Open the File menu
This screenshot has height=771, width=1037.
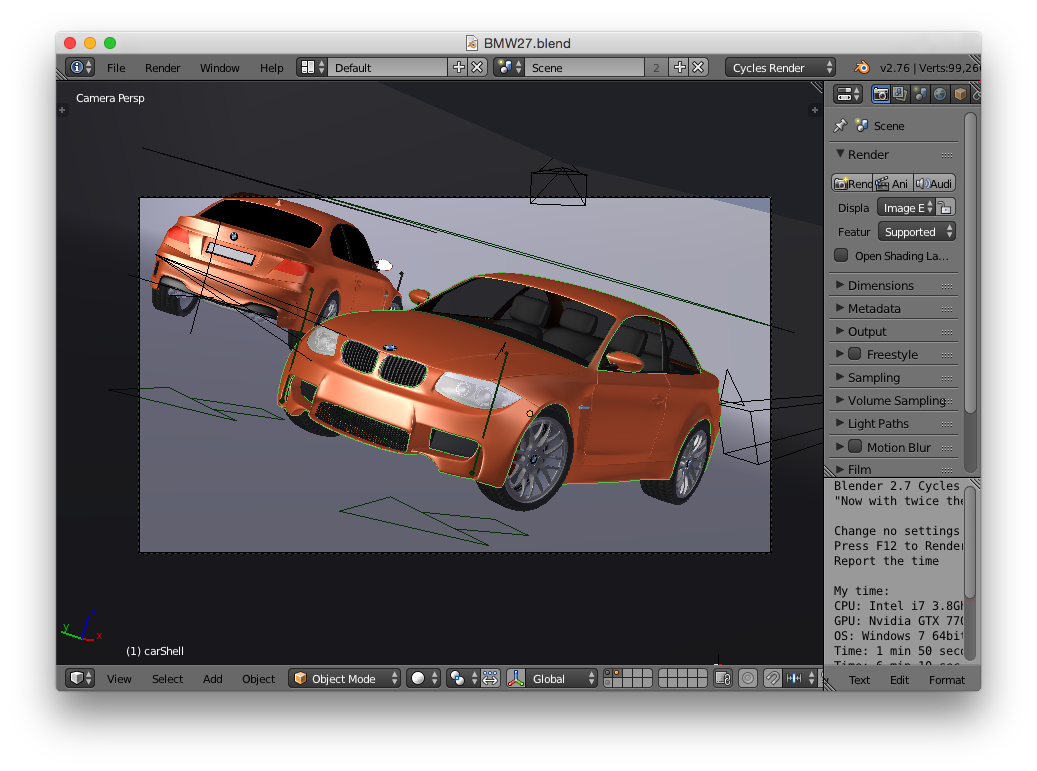click(x=116, y=68)
